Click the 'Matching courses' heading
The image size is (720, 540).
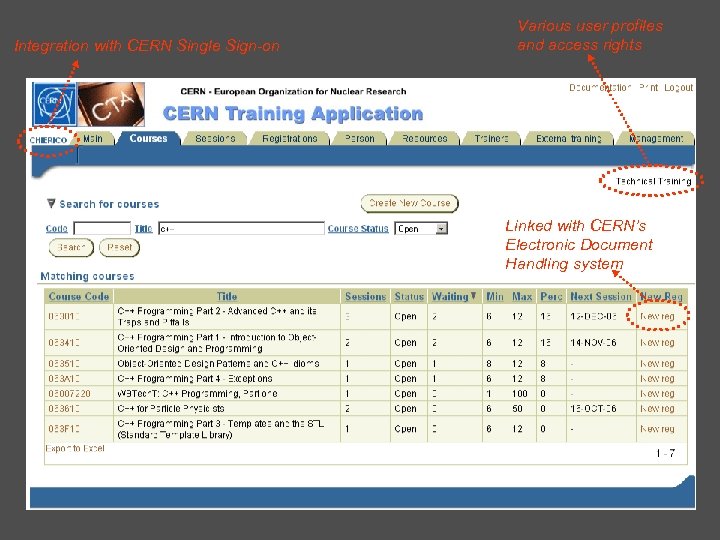point(87,276)
